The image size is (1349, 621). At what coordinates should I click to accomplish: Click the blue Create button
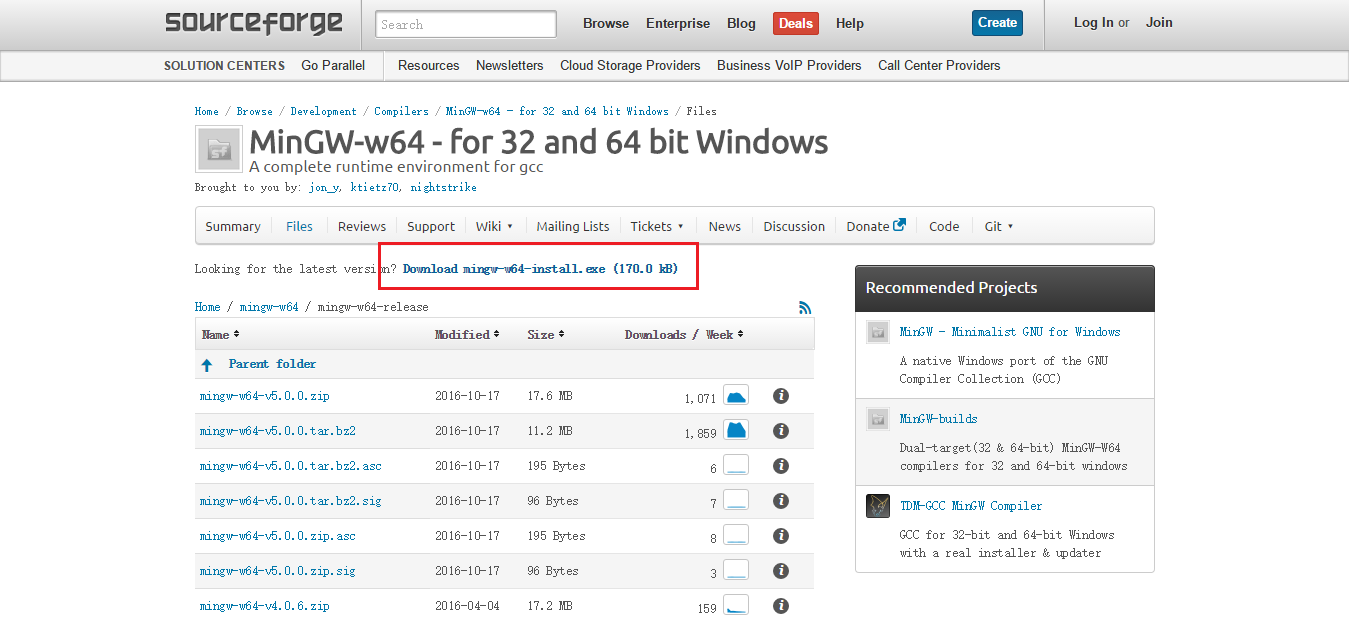click(997, 23)
